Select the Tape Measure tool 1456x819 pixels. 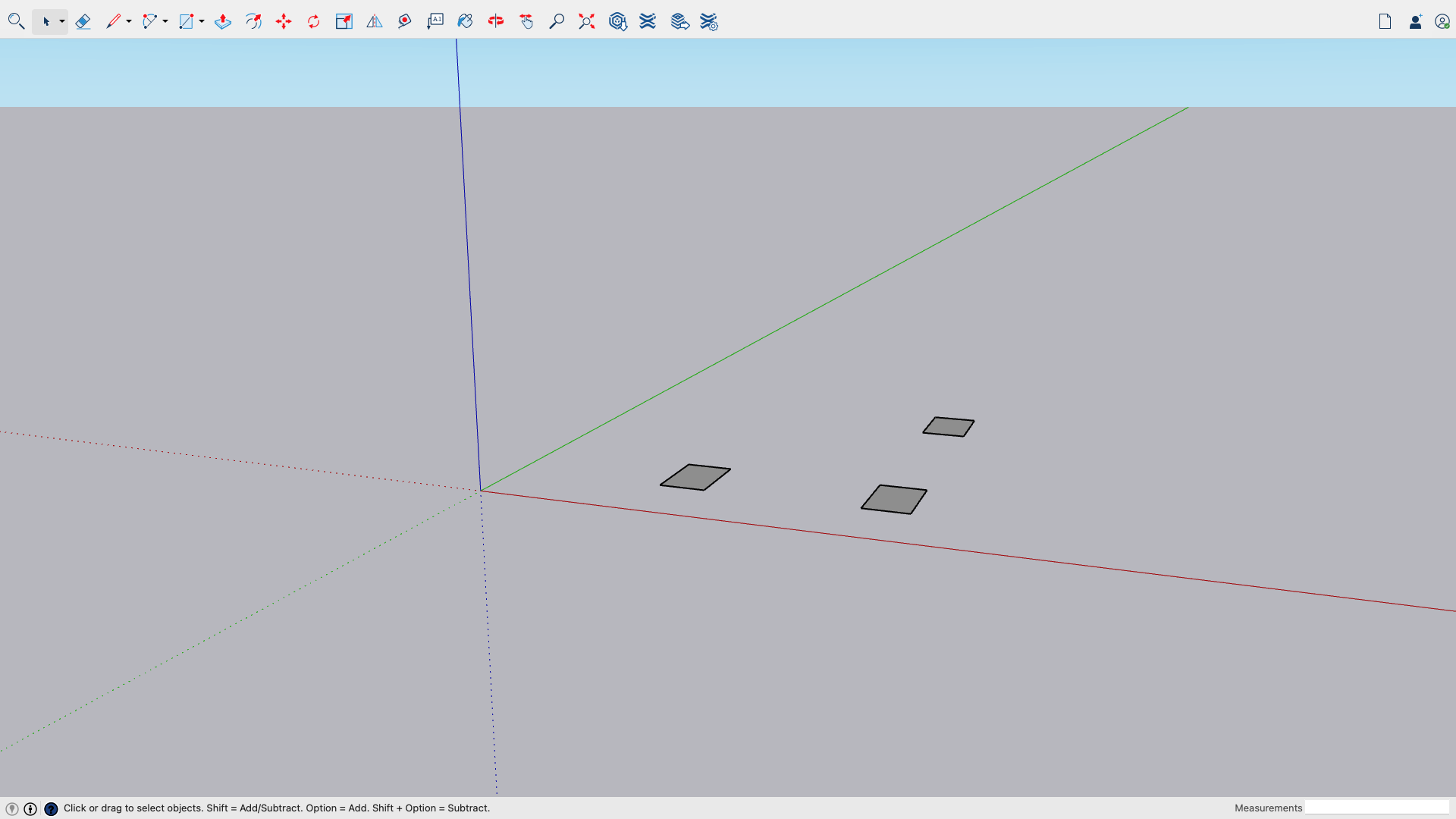coord(404,21)
